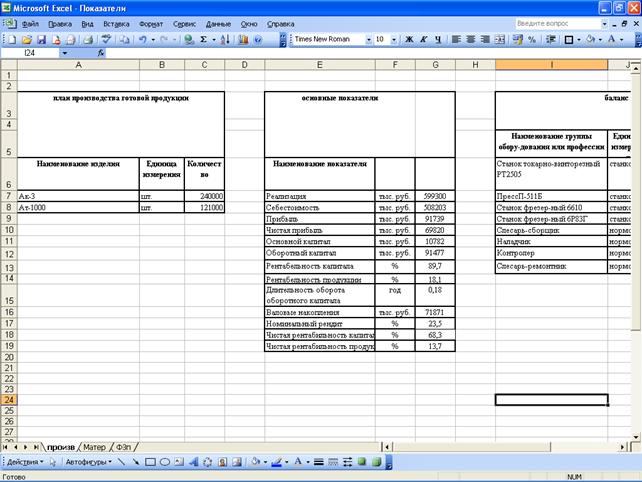Open the Name Box dropdown arrow

pyautogui.click(x=65, y=53)
